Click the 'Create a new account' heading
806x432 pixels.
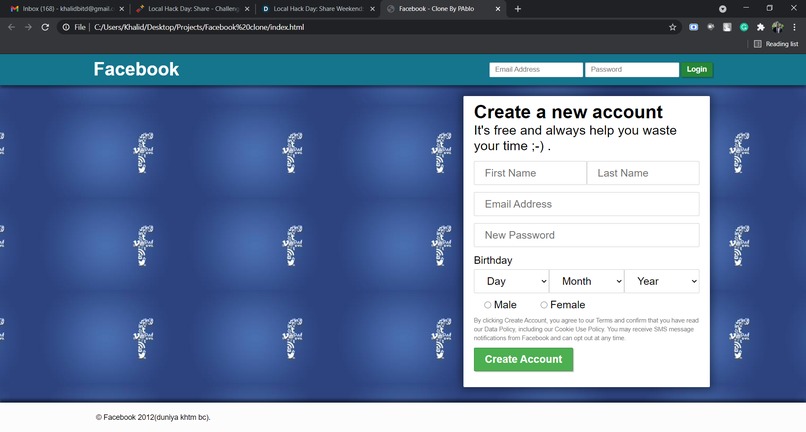[568, 112]
